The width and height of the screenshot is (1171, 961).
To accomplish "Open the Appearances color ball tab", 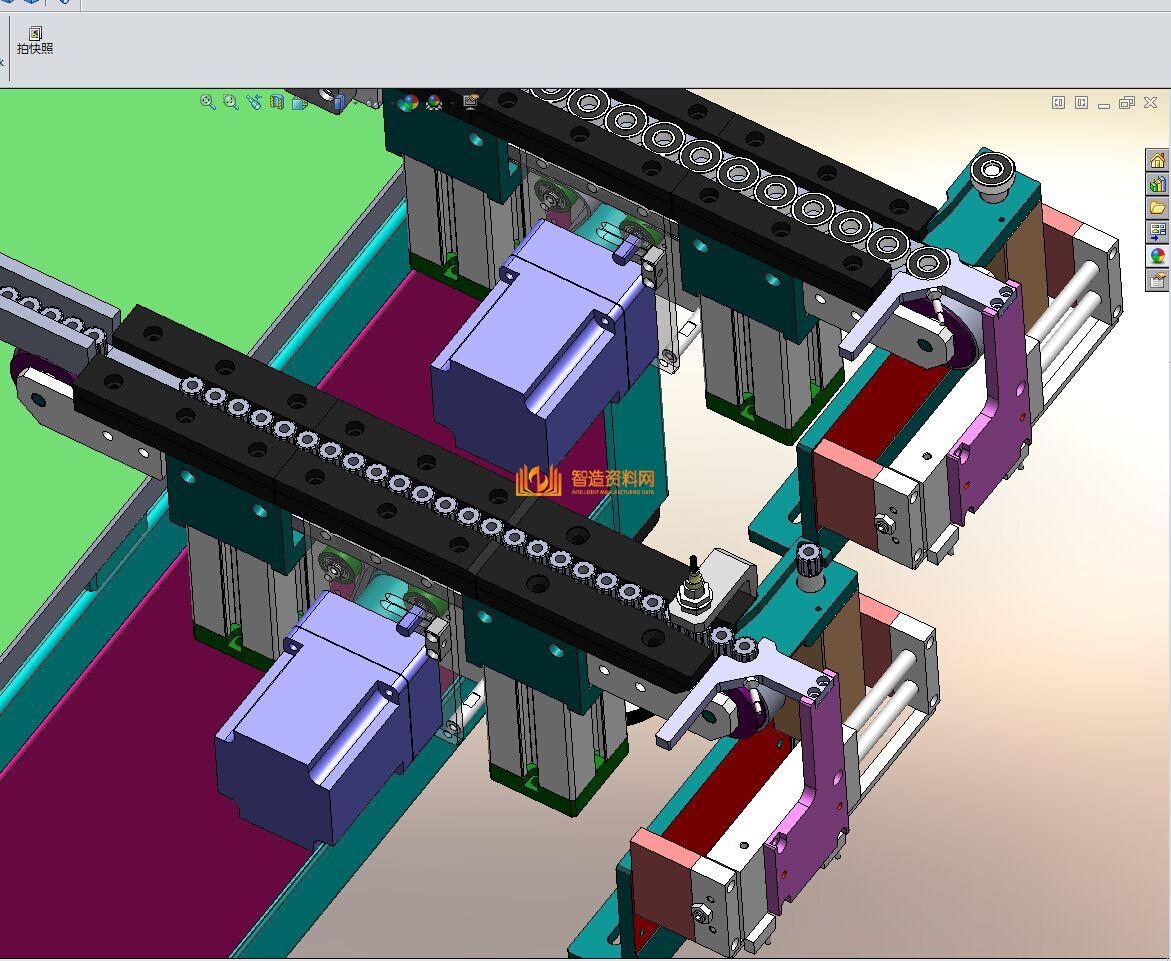I will pos(1157,256).
